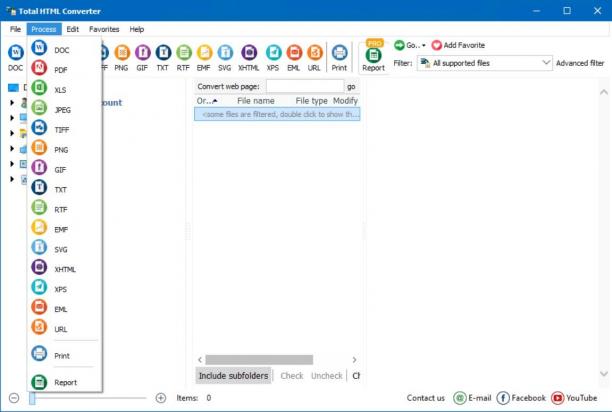The width and height of the screenshot is (612, 412).
Task: Click the GIF toolbar icon
Action: (x=142, y=58)
